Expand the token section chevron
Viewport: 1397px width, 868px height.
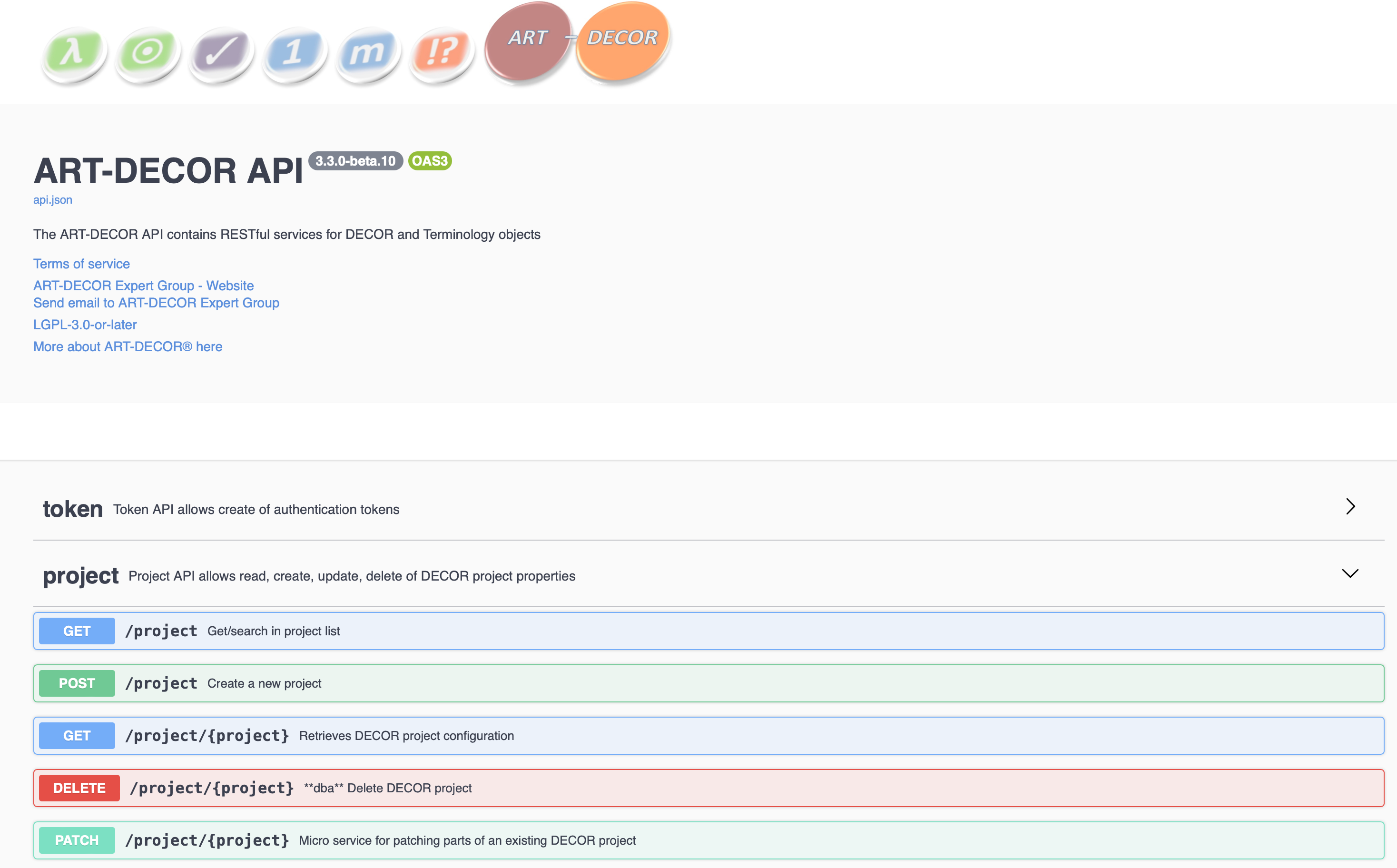[x=1350, y=506]
